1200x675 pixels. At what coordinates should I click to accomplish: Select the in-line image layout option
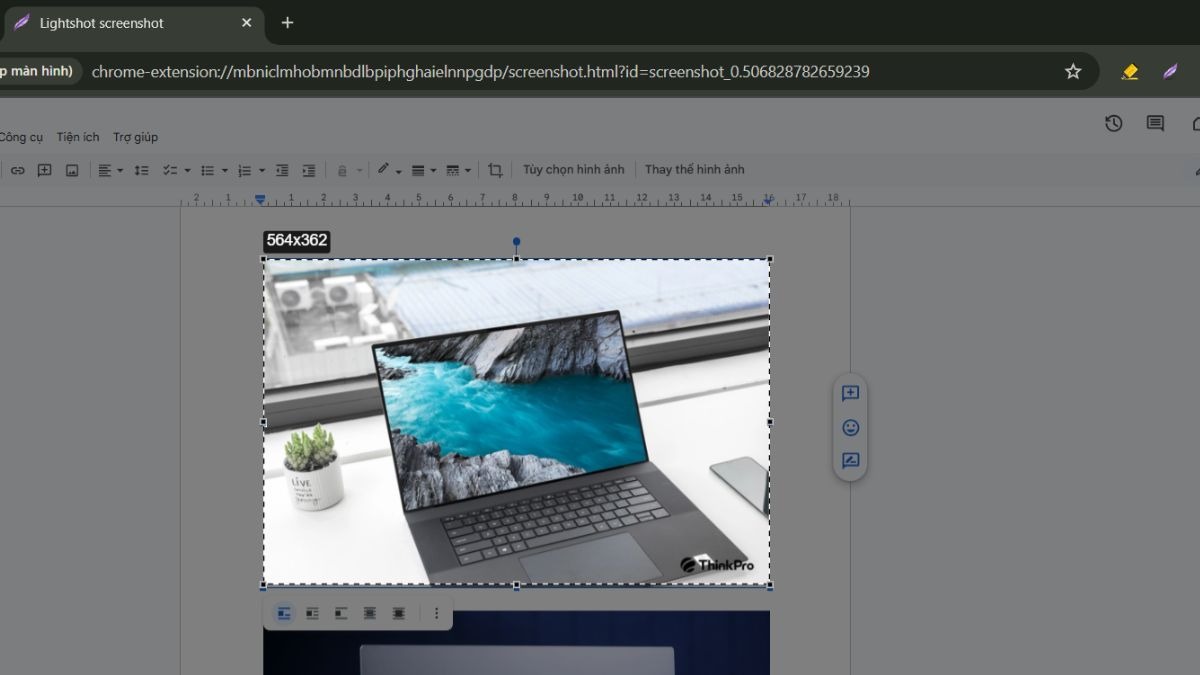(284, 613)
